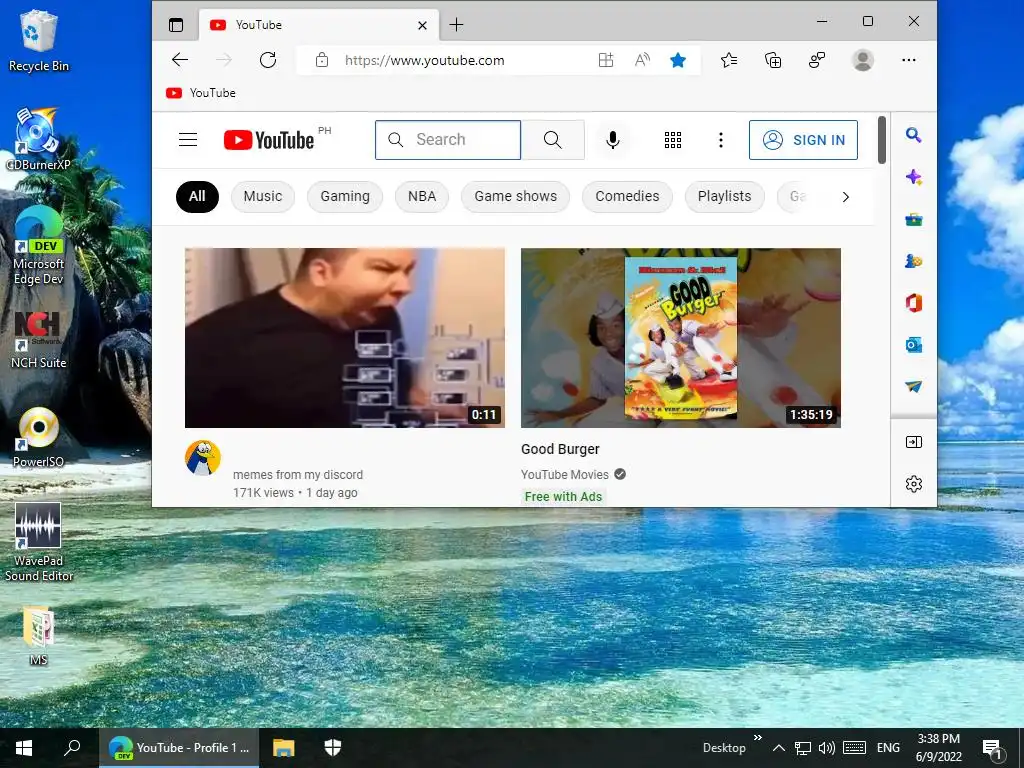The width and height of the screenshot is (1024, 768).
Task: Open the Outlook icon in Edge sidebar
Action: pyautogui.click(x=914, y=345)
